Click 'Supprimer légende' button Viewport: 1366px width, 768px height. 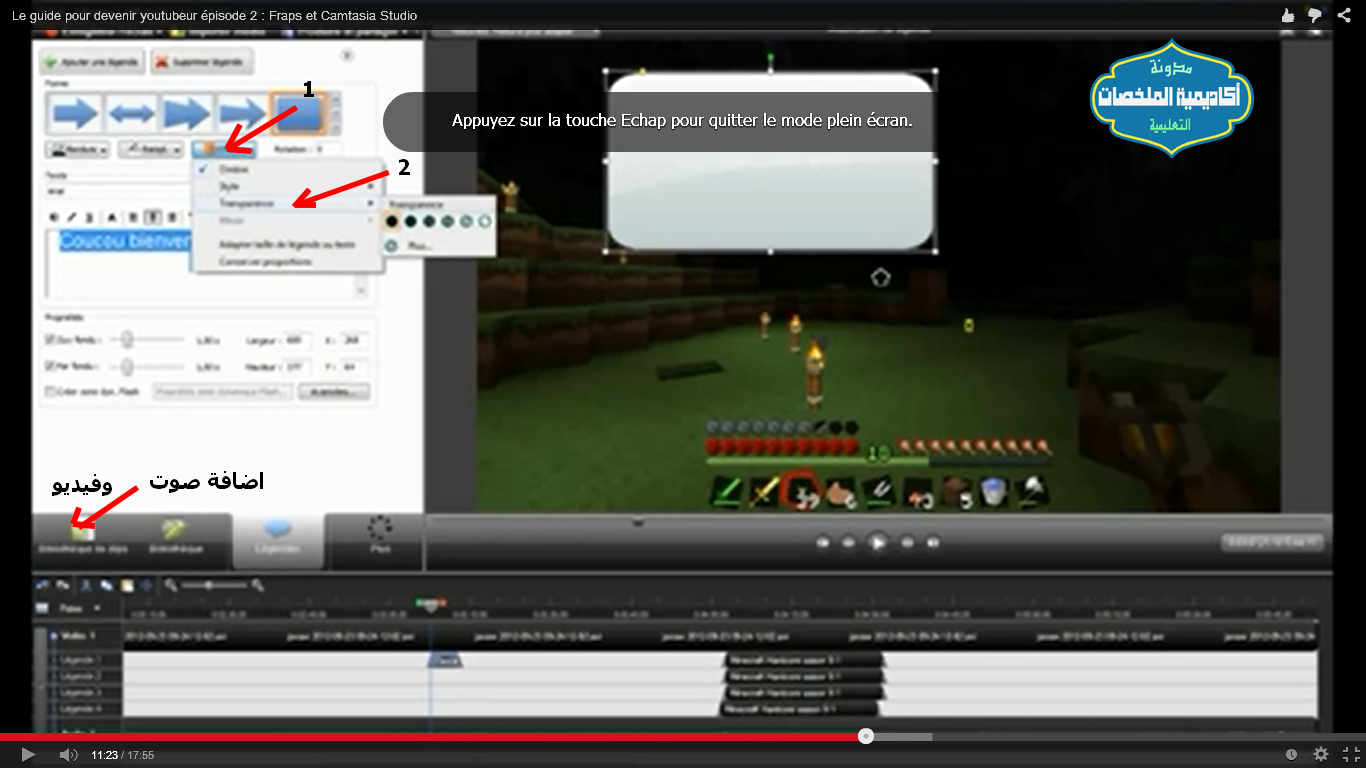[x=201, y=62]
